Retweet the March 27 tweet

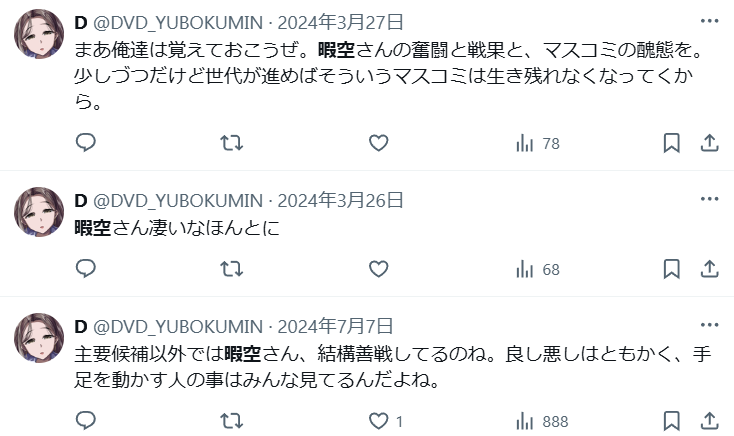click(x=232, y=143)
